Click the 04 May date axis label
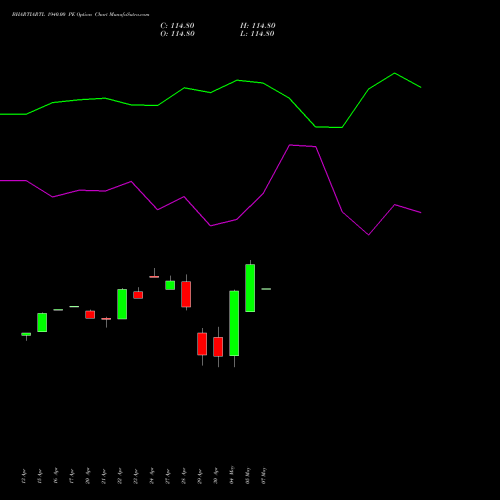 pyautogui.click(x=232, y=475)
